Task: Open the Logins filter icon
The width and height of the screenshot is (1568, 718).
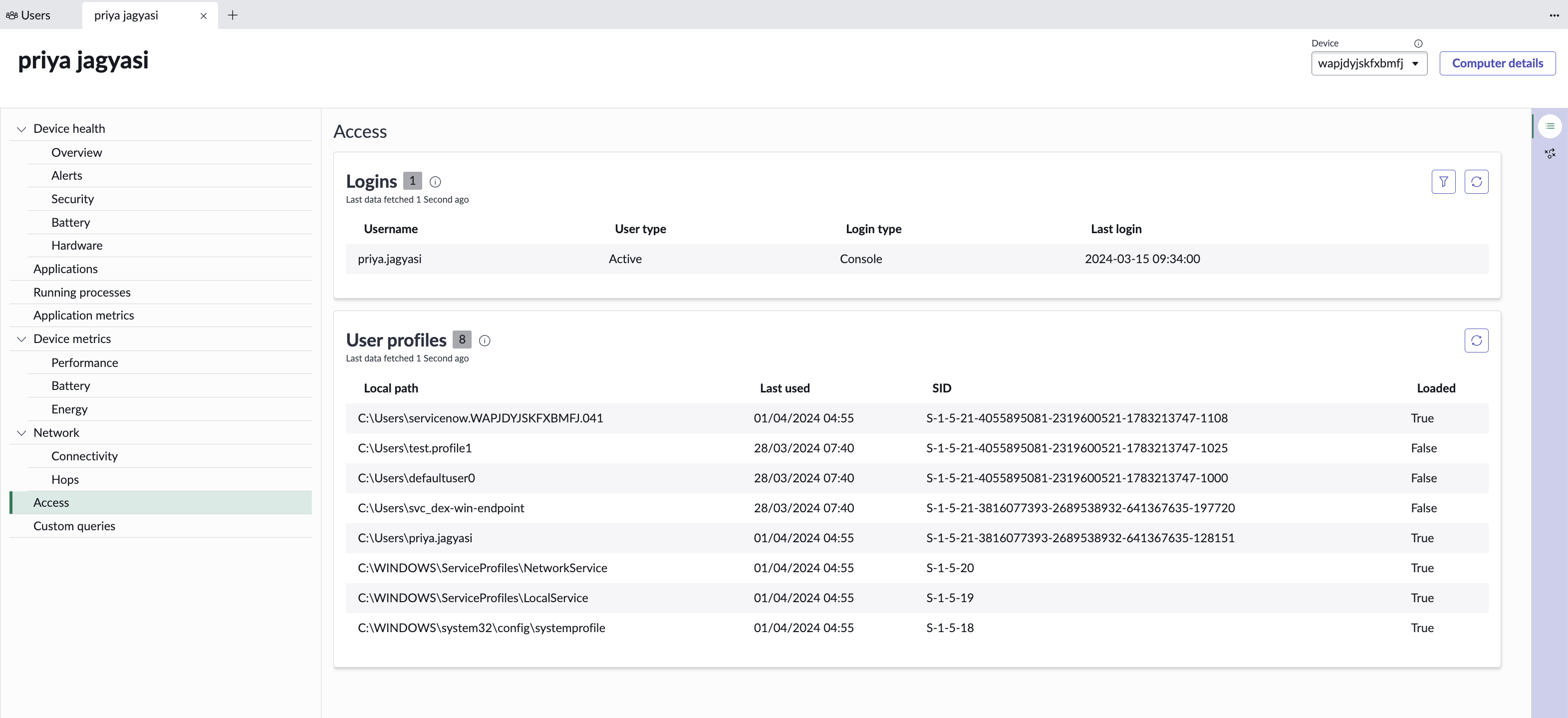Action: (x=1443, y=181)
